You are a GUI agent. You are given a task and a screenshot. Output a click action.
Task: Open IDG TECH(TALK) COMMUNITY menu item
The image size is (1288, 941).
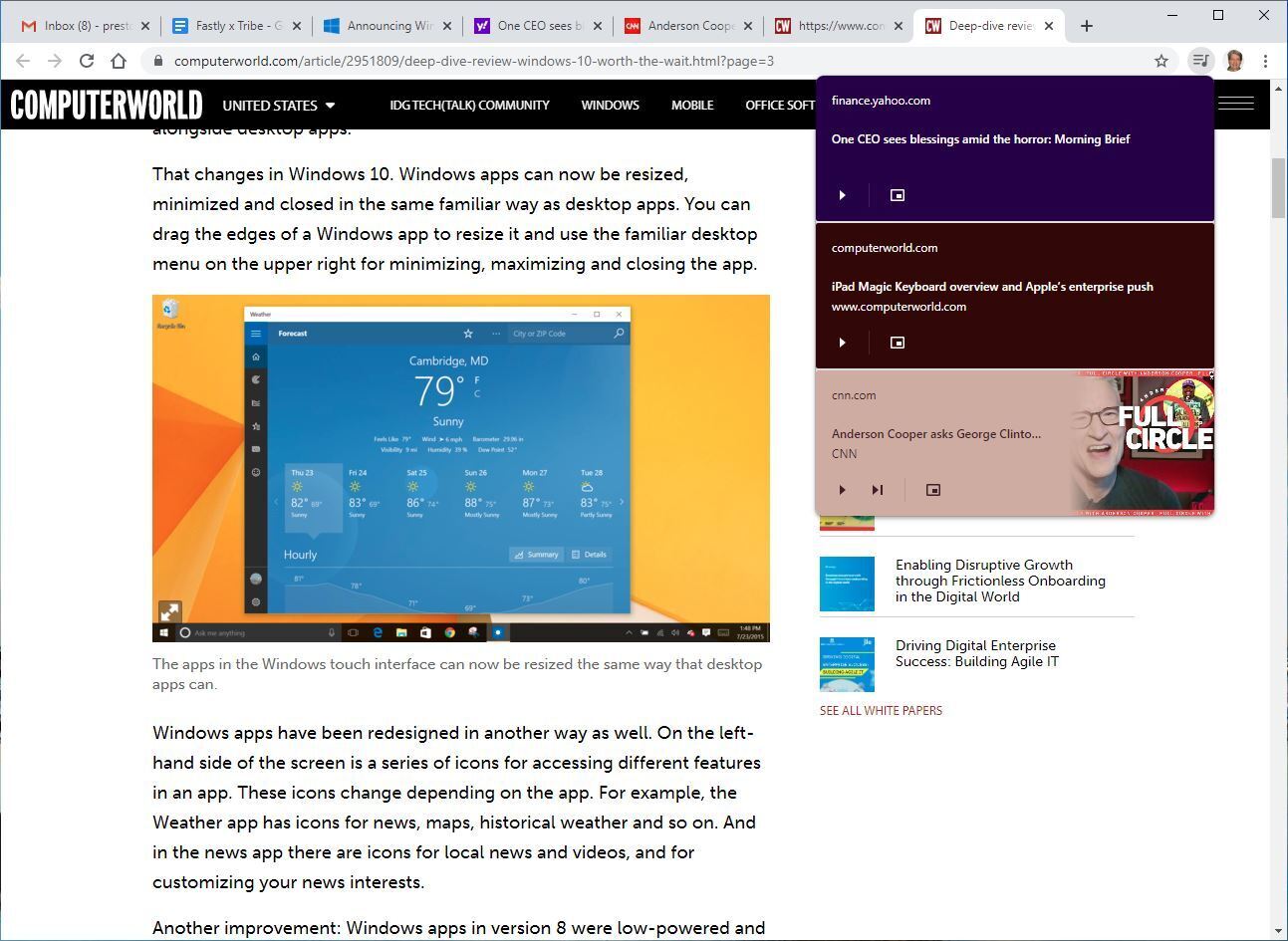[469, 105]
